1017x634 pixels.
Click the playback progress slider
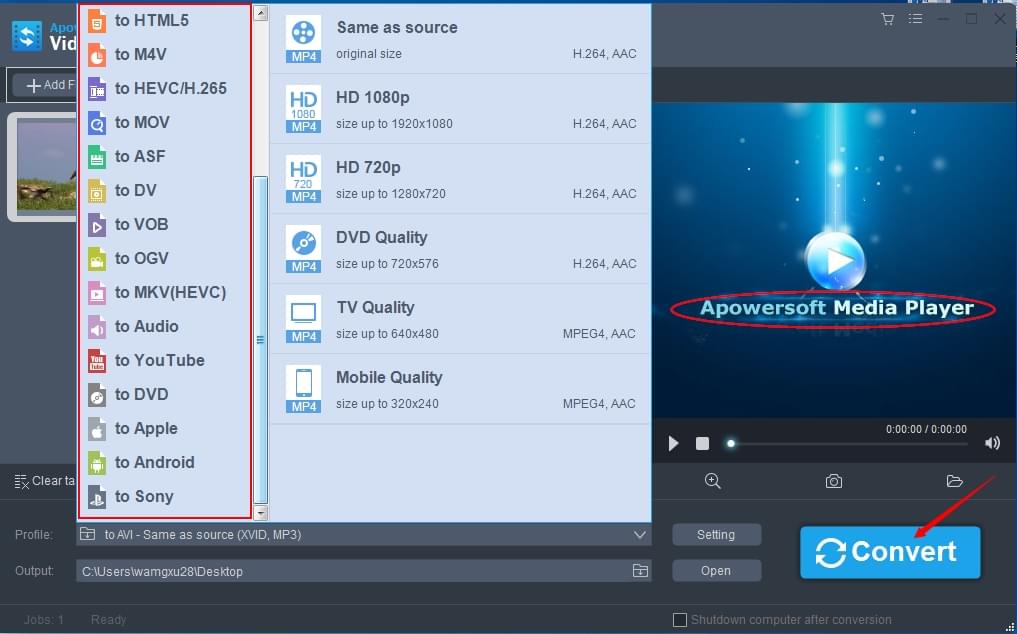pyautogui.click(x=848, y=443)
